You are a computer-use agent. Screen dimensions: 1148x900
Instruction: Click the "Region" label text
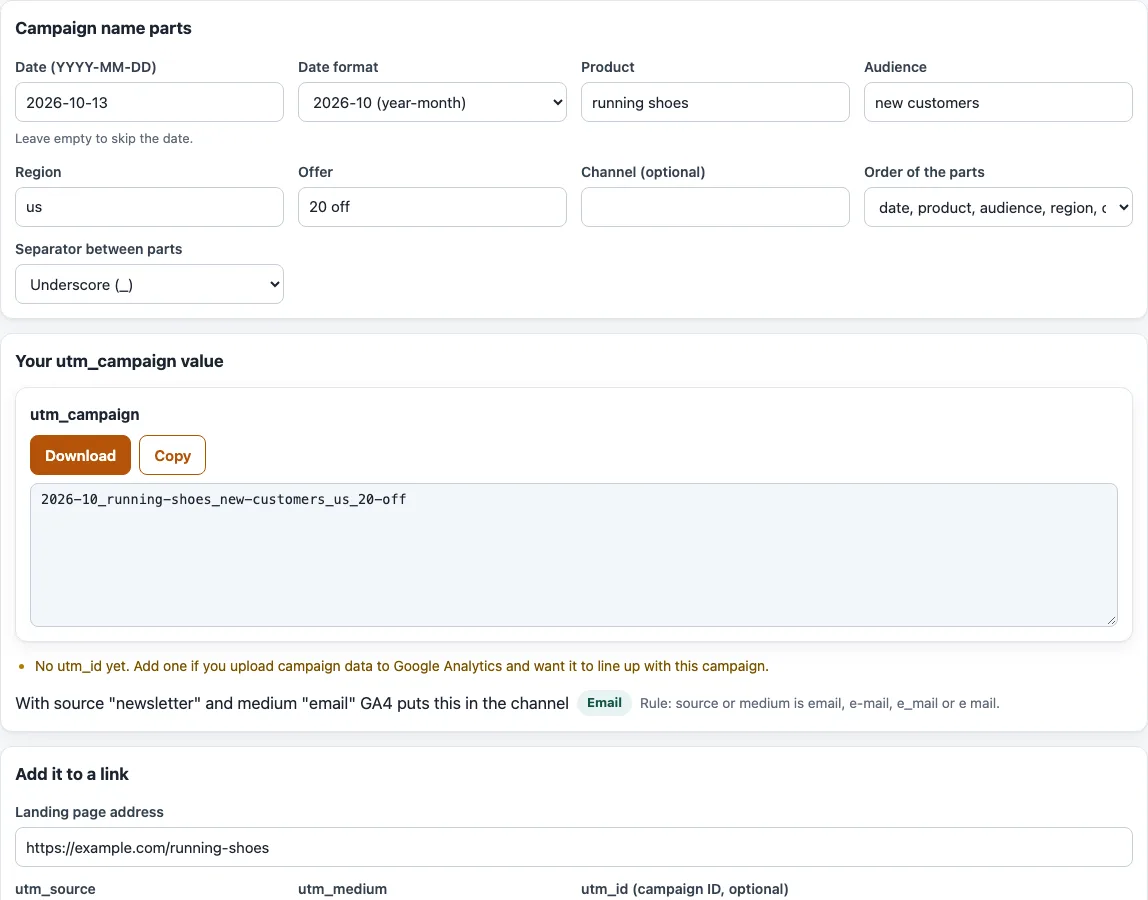tap(38, 172)
